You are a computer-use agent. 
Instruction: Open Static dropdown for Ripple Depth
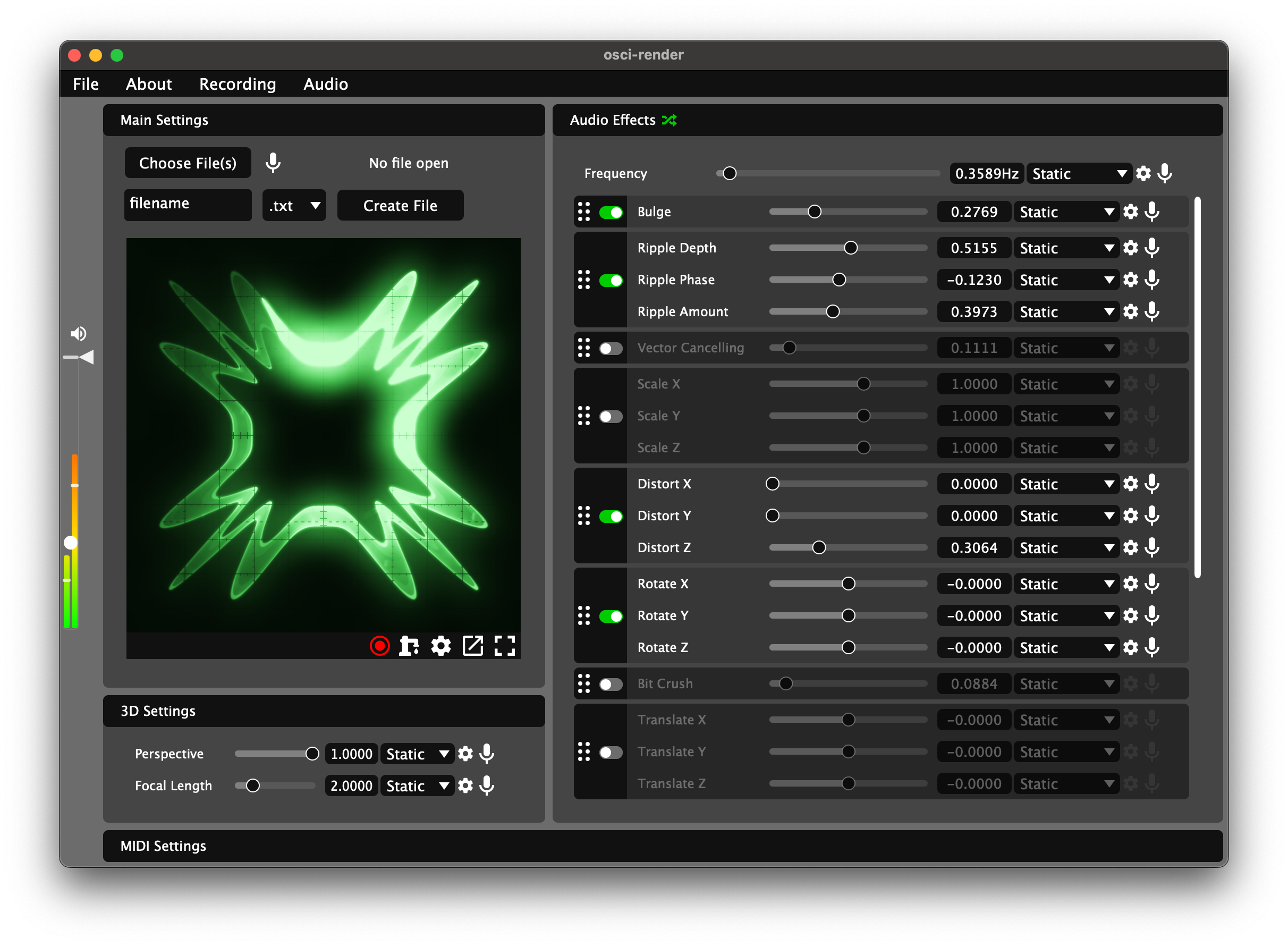(1066, 249)
